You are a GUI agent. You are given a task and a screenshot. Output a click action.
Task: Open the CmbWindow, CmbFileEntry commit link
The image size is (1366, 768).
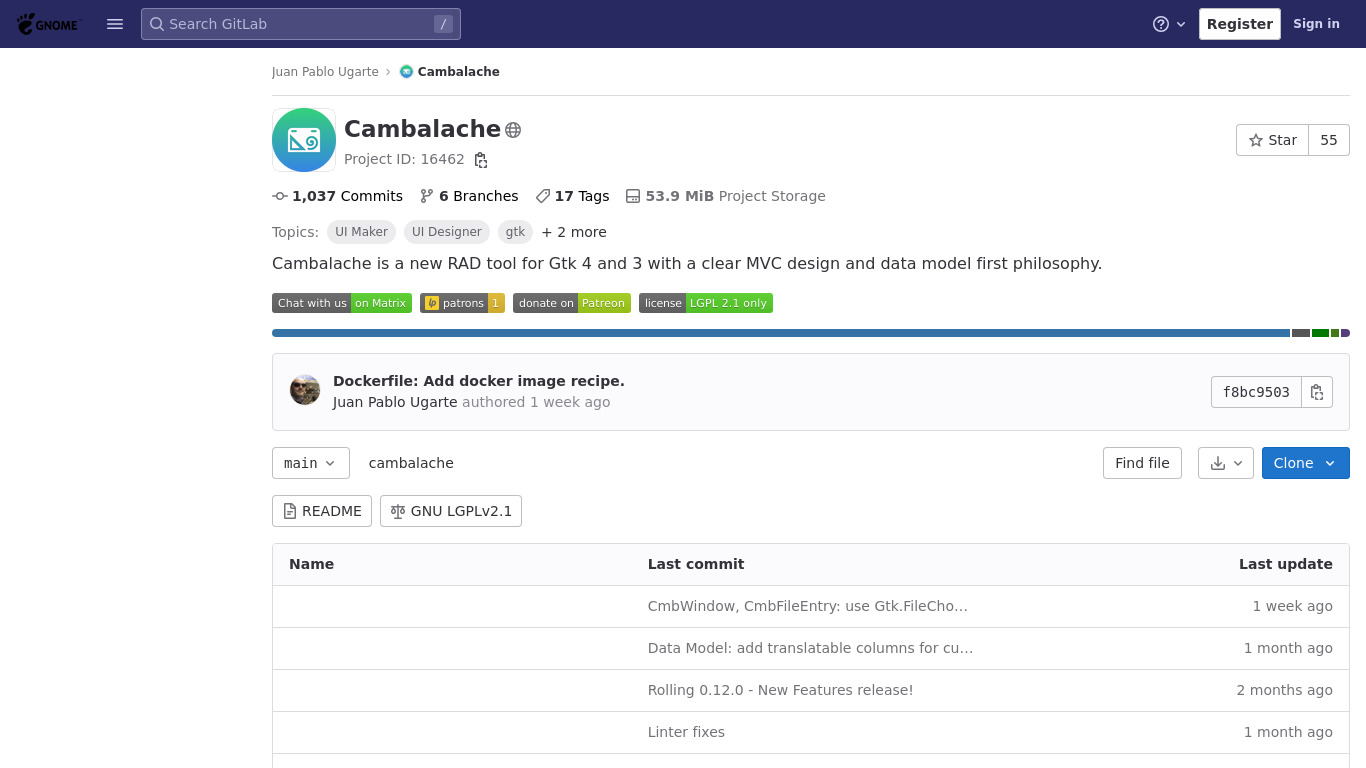(808, 606)
